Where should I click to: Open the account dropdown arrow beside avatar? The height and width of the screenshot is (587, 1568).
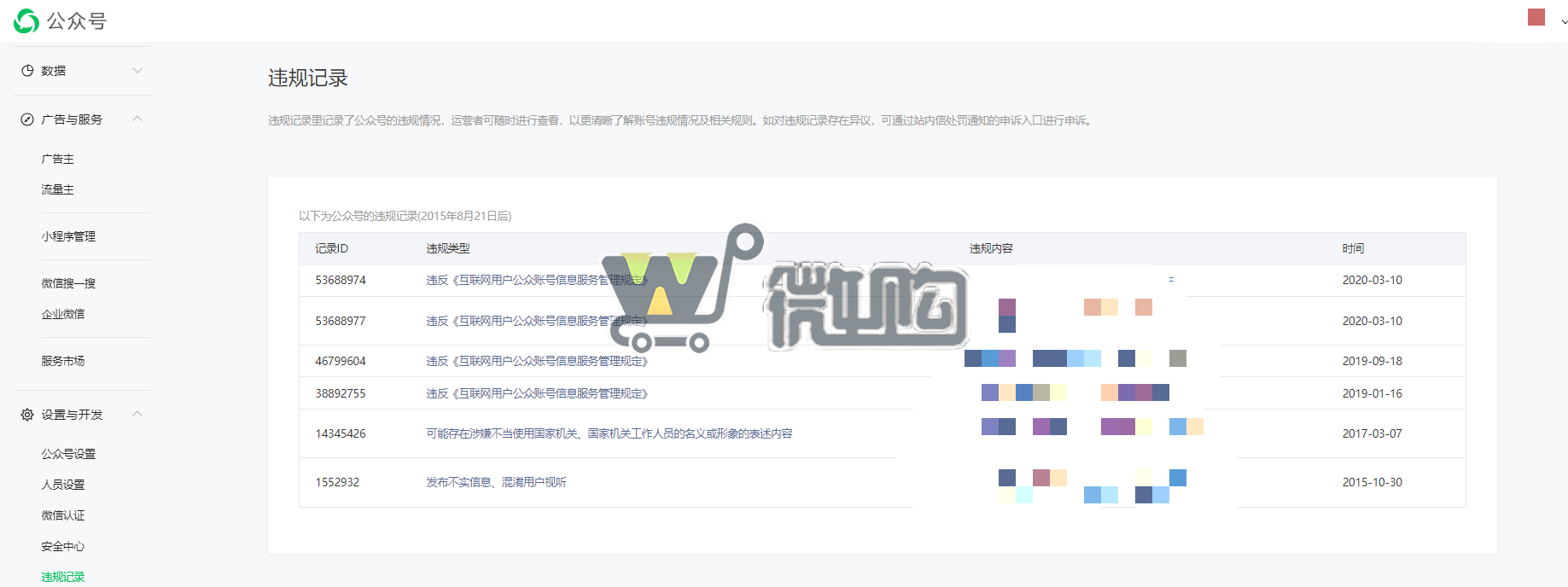tap(1563, 22)
